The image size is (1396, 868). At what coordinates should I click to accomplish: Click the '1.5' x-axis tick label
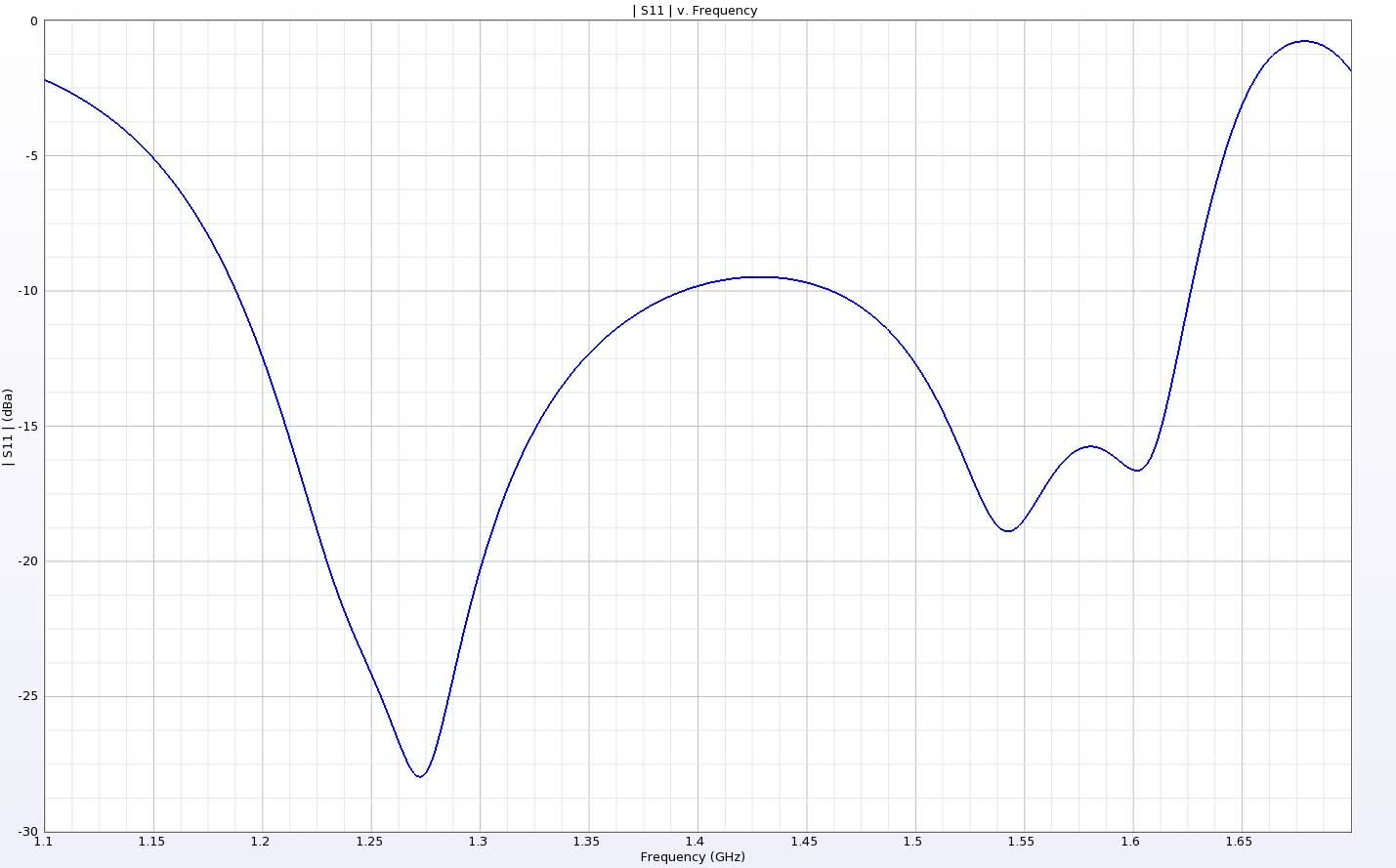pos(912,842)
